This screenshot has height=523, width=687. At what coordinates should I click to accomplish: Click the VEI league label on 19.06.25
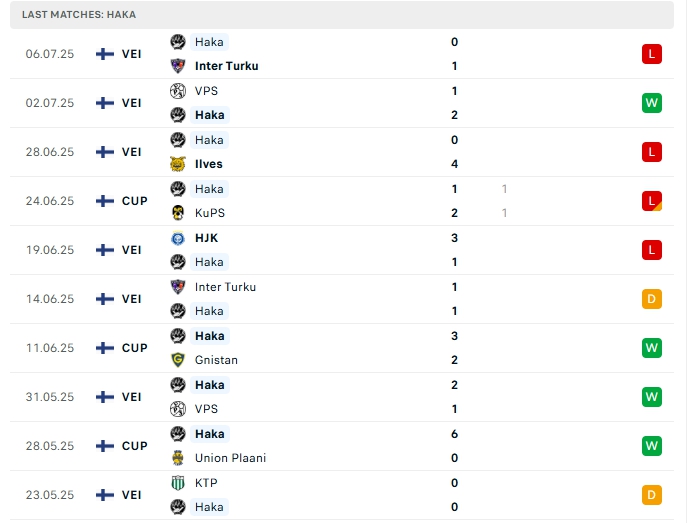coord(132,250)
